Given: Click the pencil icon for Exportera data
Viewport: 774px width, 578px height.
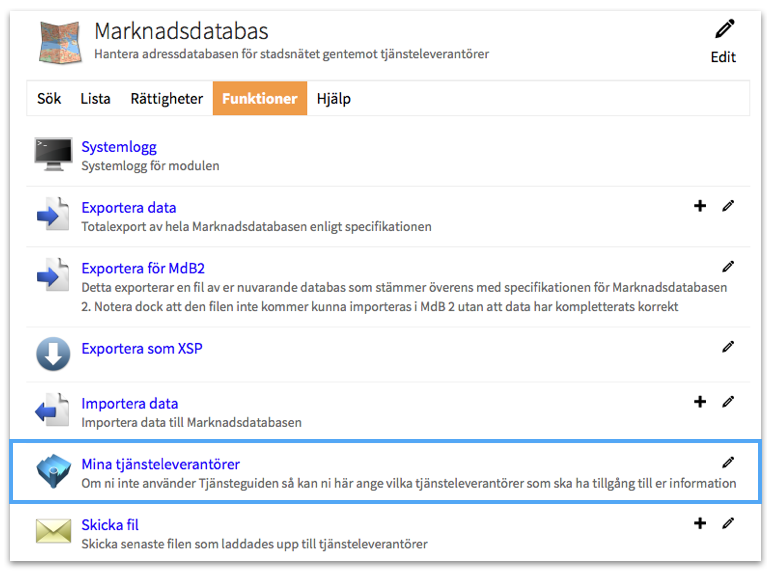Looking at the screenshot, I should tap(728, 206).
